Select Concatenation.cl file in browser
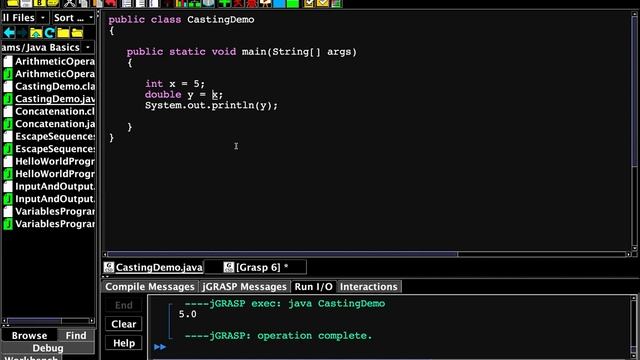The image size is (640, 360). pos(49,111)
